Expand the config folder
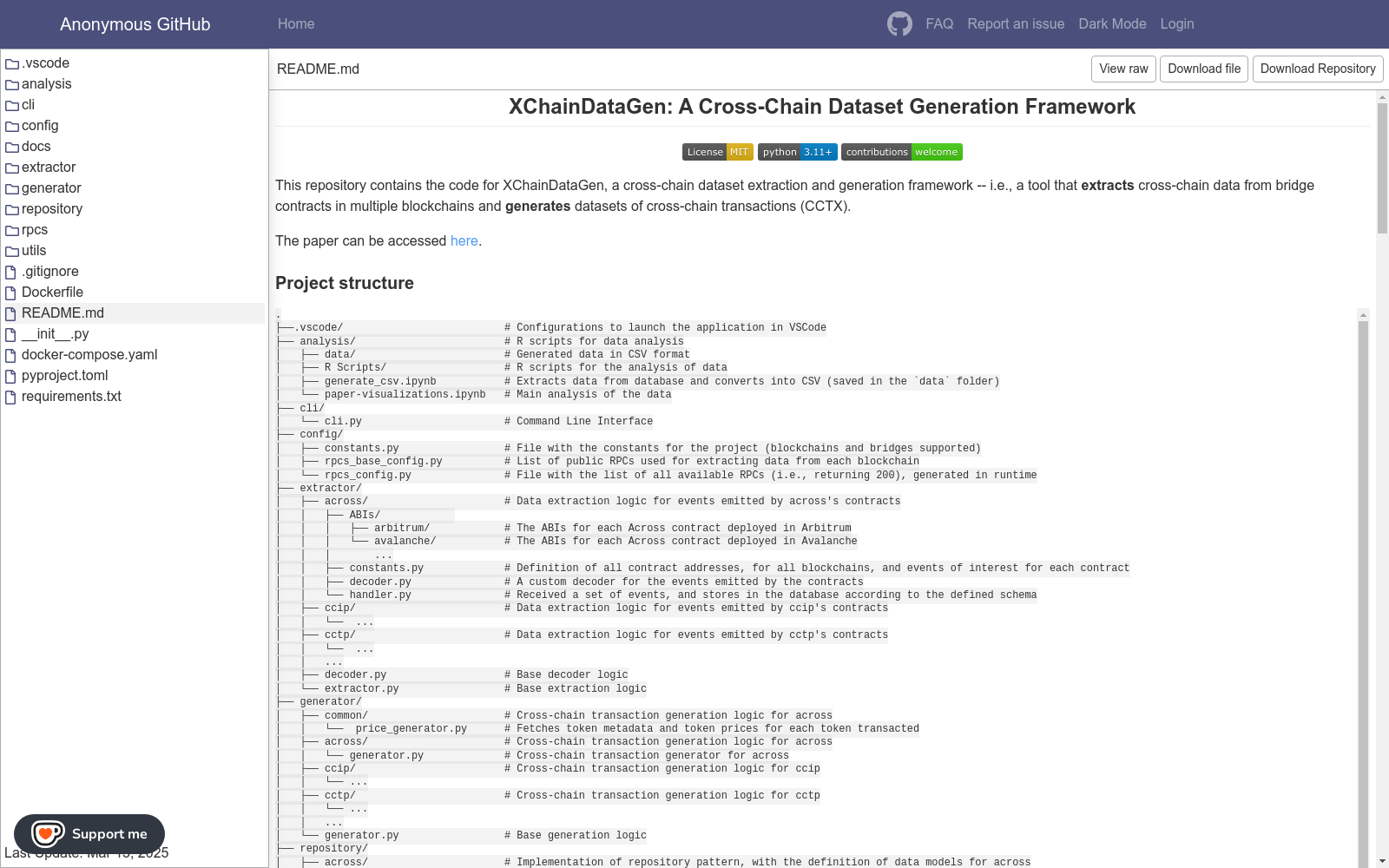This screenshot has width=1389, height=868. 40,126
